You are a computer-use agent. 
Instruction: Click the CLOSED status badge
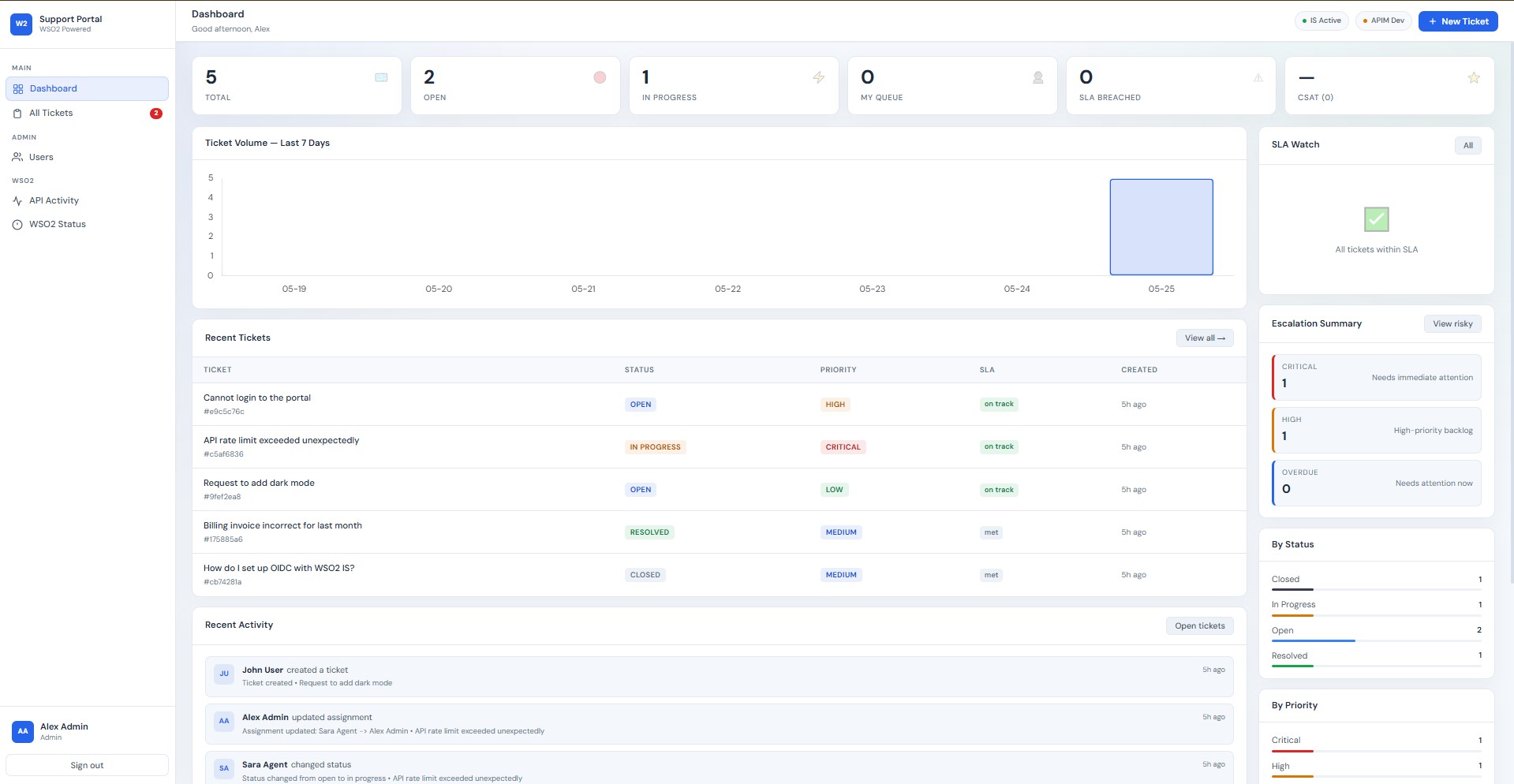click(645, 575)
